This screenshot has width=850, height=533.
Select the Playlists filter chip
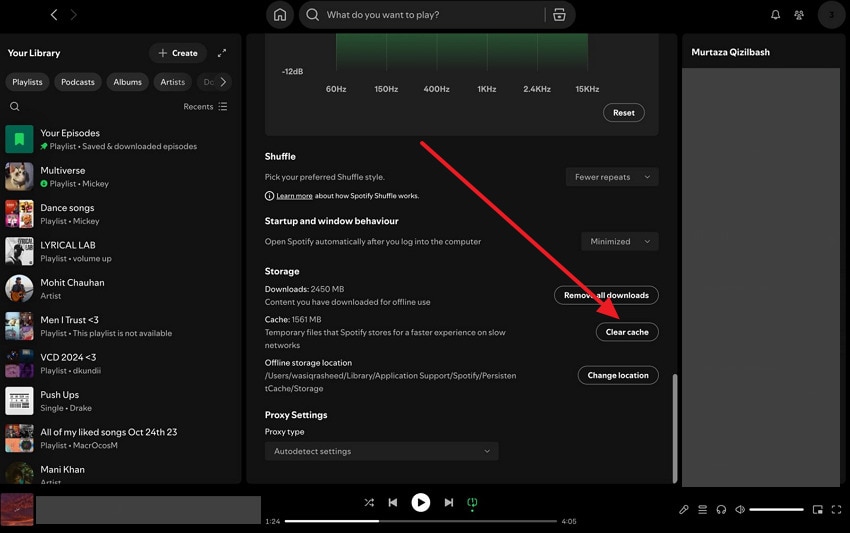27,82
